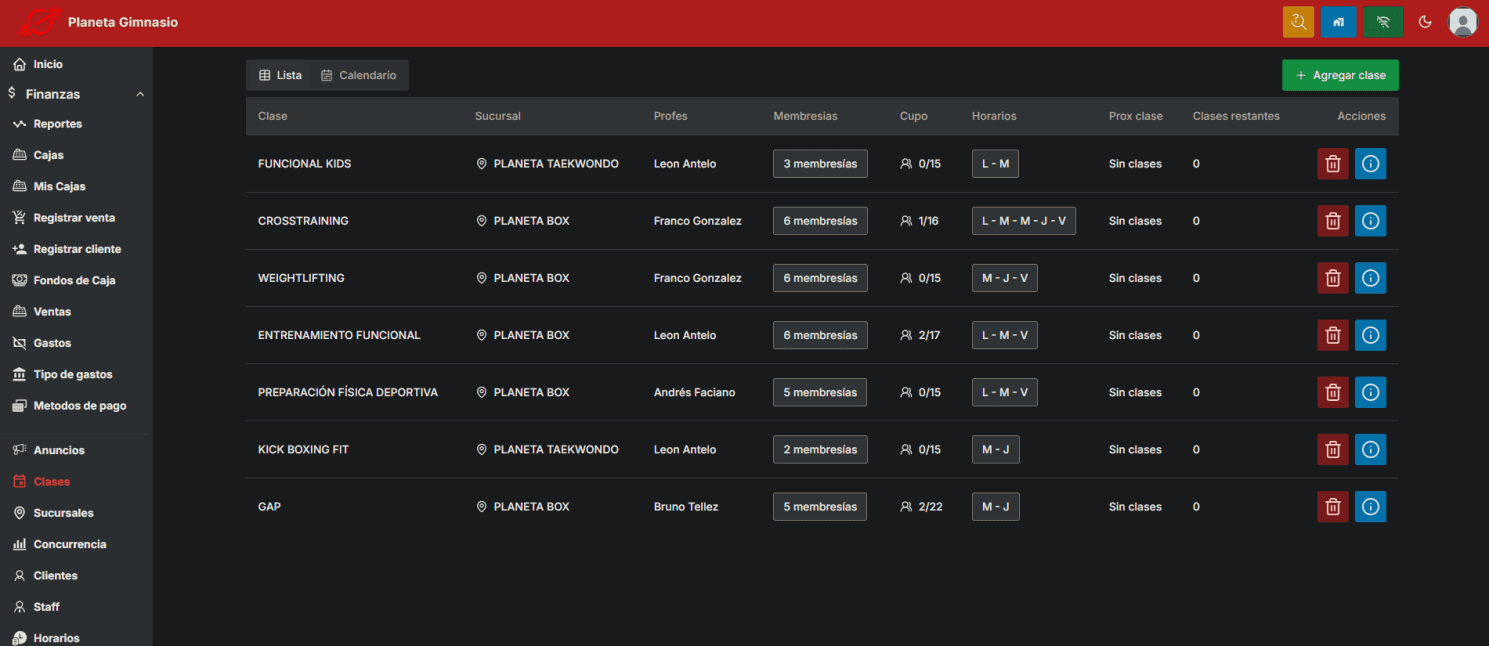Click the Planeta Gimnasio logo
Viewport: 1489px width, 646px height.
[40, 22]
